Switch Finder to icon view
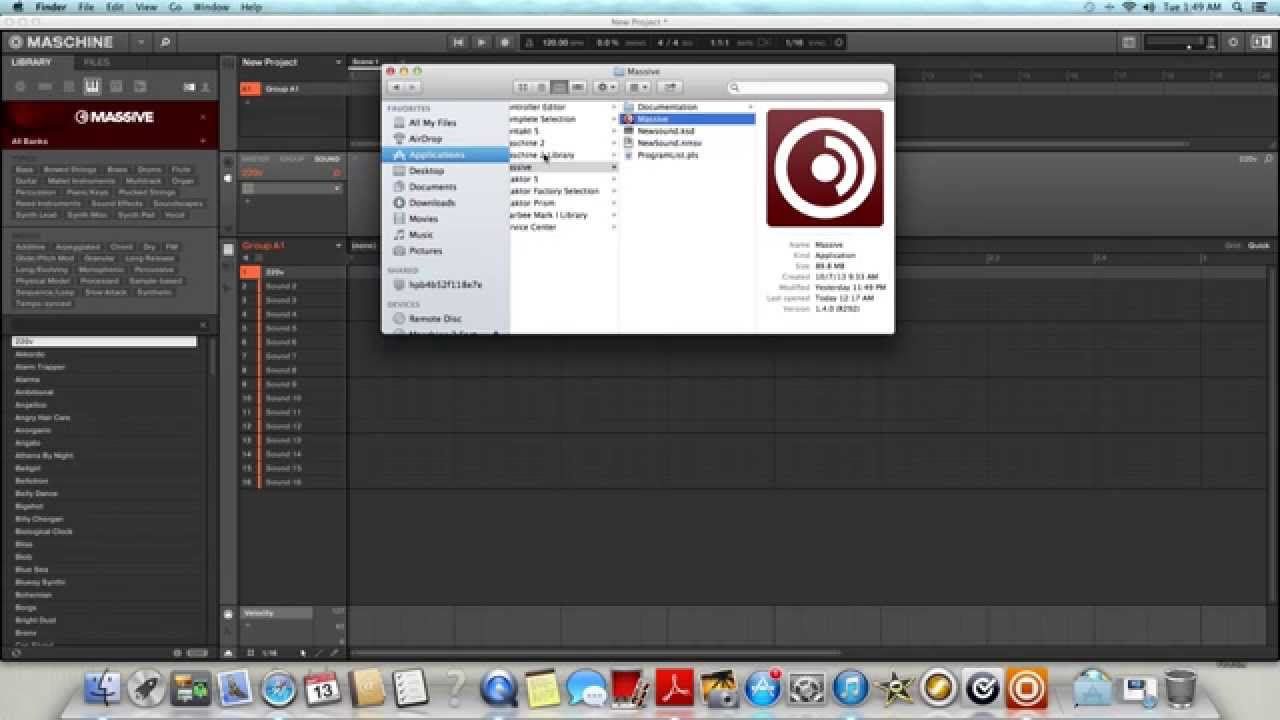Image resolution: width=1280 pixels, height=720 pixels. click(524, 88)
